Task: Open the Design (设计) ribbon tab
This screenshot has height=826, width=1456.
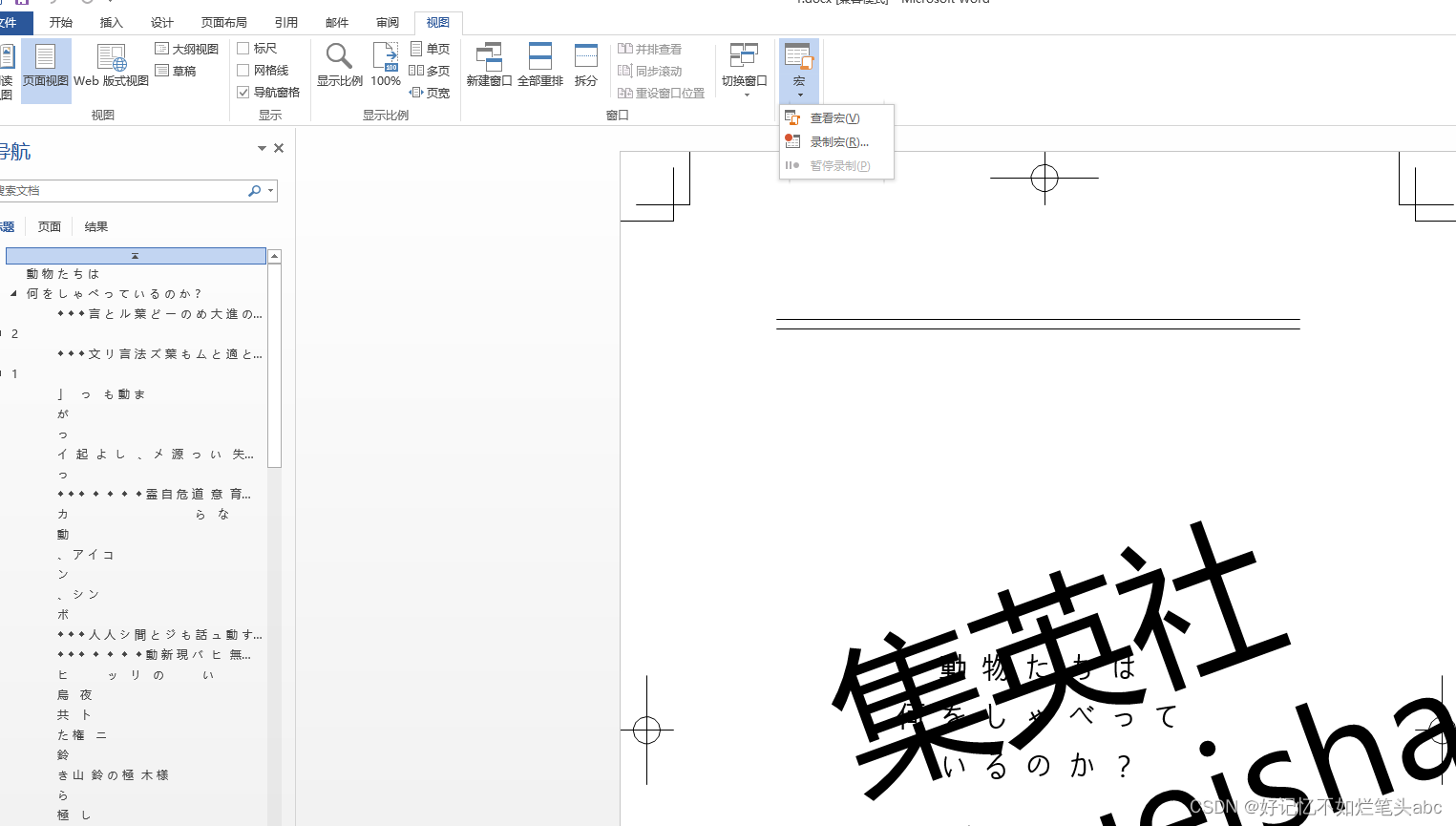Action: (x=162, y=22)
